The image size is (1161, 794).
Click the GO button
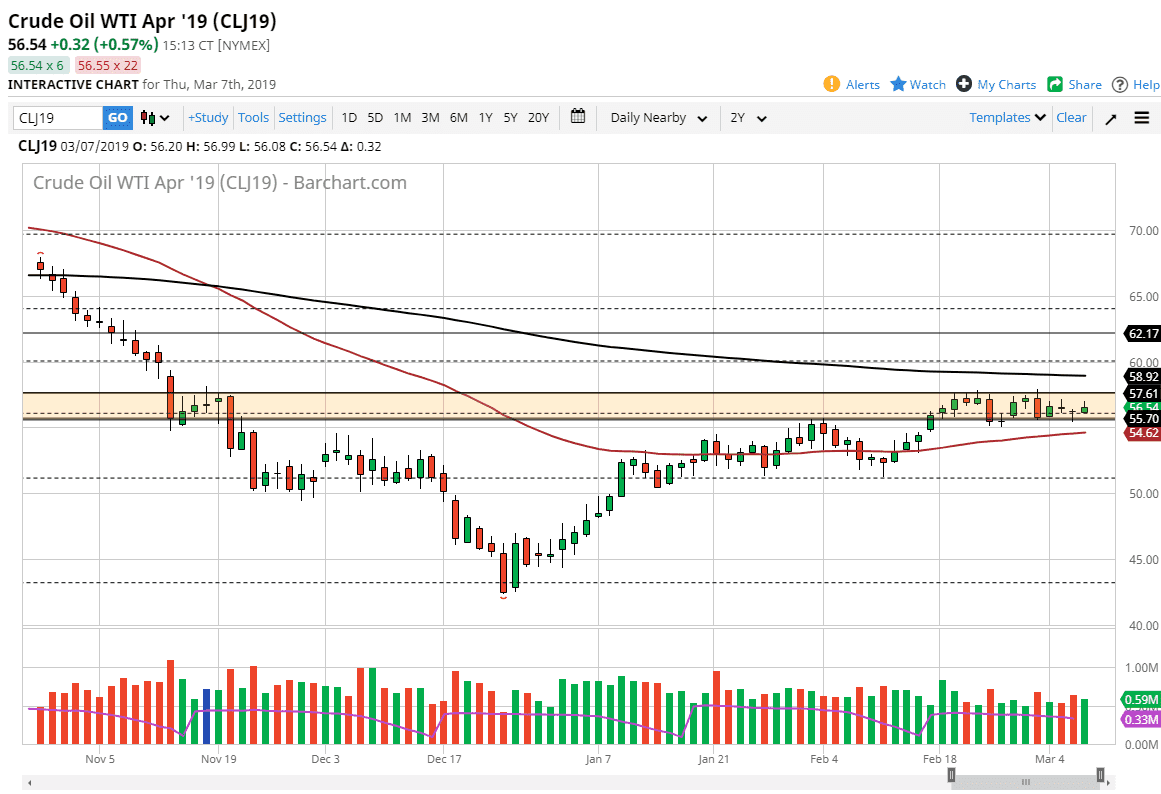117,117
